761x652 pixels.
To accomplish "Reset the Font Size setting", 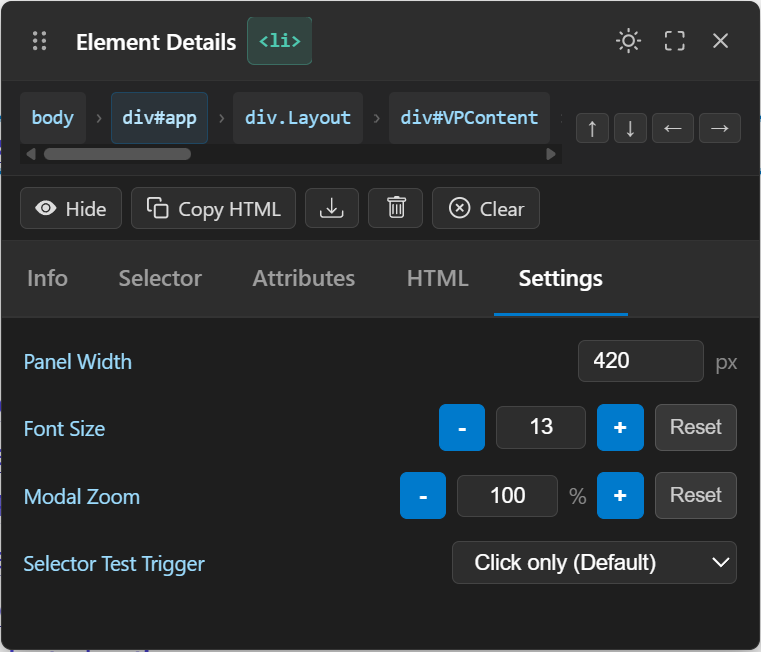I will (696, 428).
